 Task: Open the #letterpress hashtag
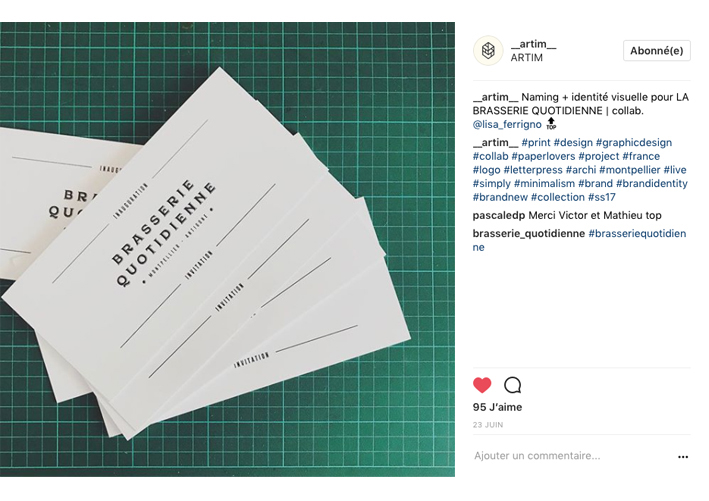533,170
